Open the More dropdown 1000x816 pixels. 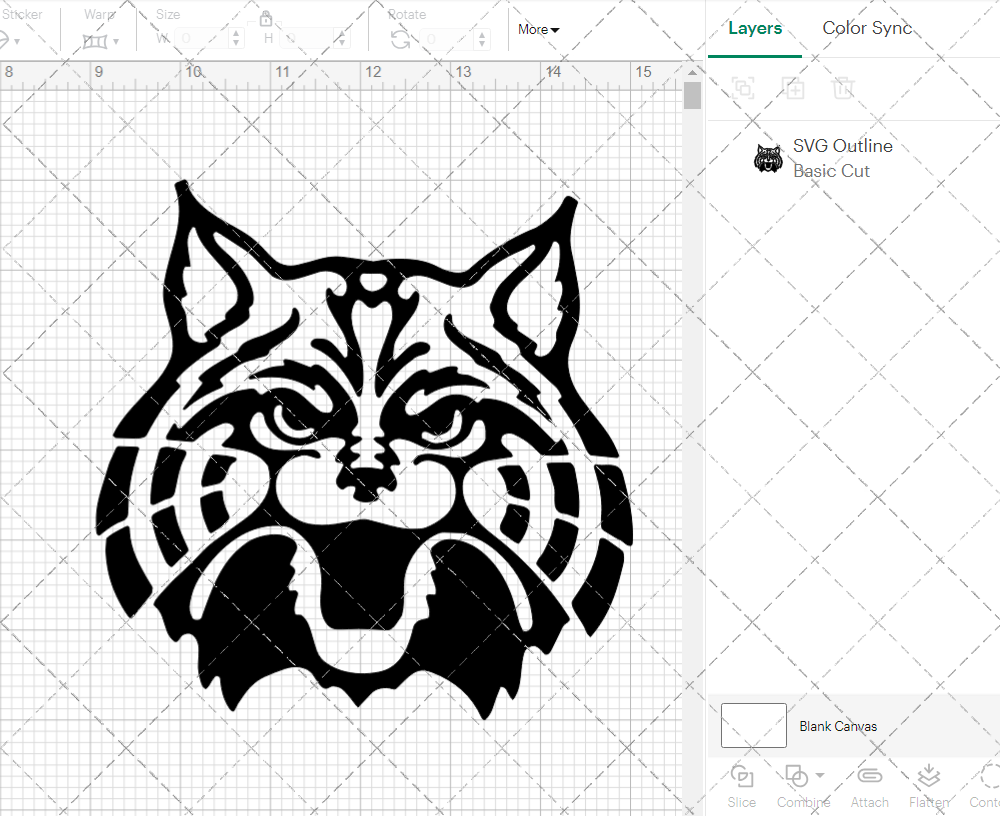pyautogui.click(x=537, y=30)
